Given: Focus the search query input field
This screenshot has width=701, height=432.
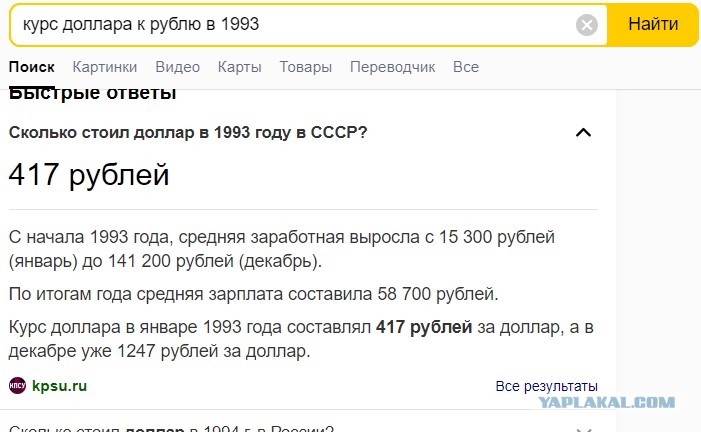Looking at the screenshot, I should click(x=290, y=25).
